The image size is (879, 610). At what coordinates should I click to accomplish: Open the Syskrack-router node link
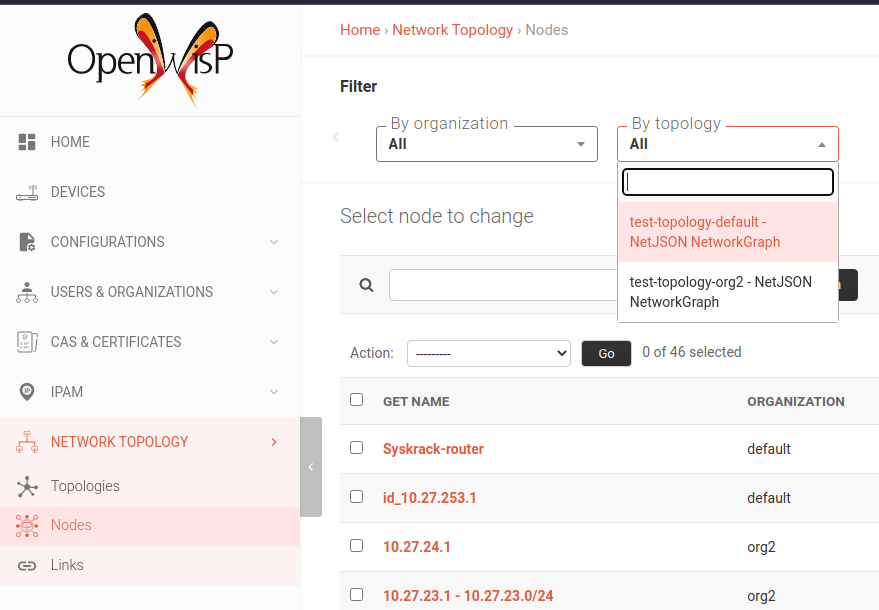pos(433,448)
